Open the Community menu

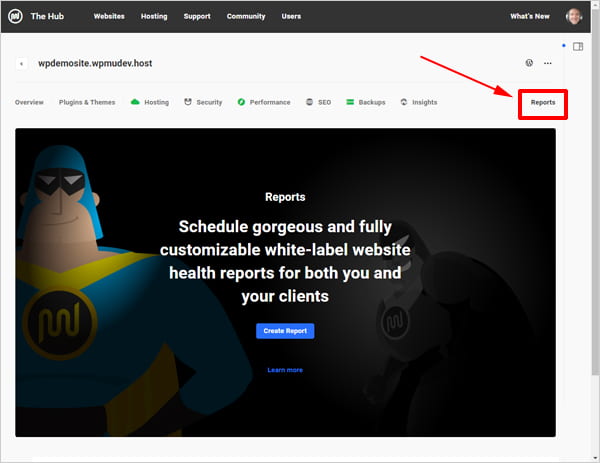pyautogui.click(x=246, y=16)
